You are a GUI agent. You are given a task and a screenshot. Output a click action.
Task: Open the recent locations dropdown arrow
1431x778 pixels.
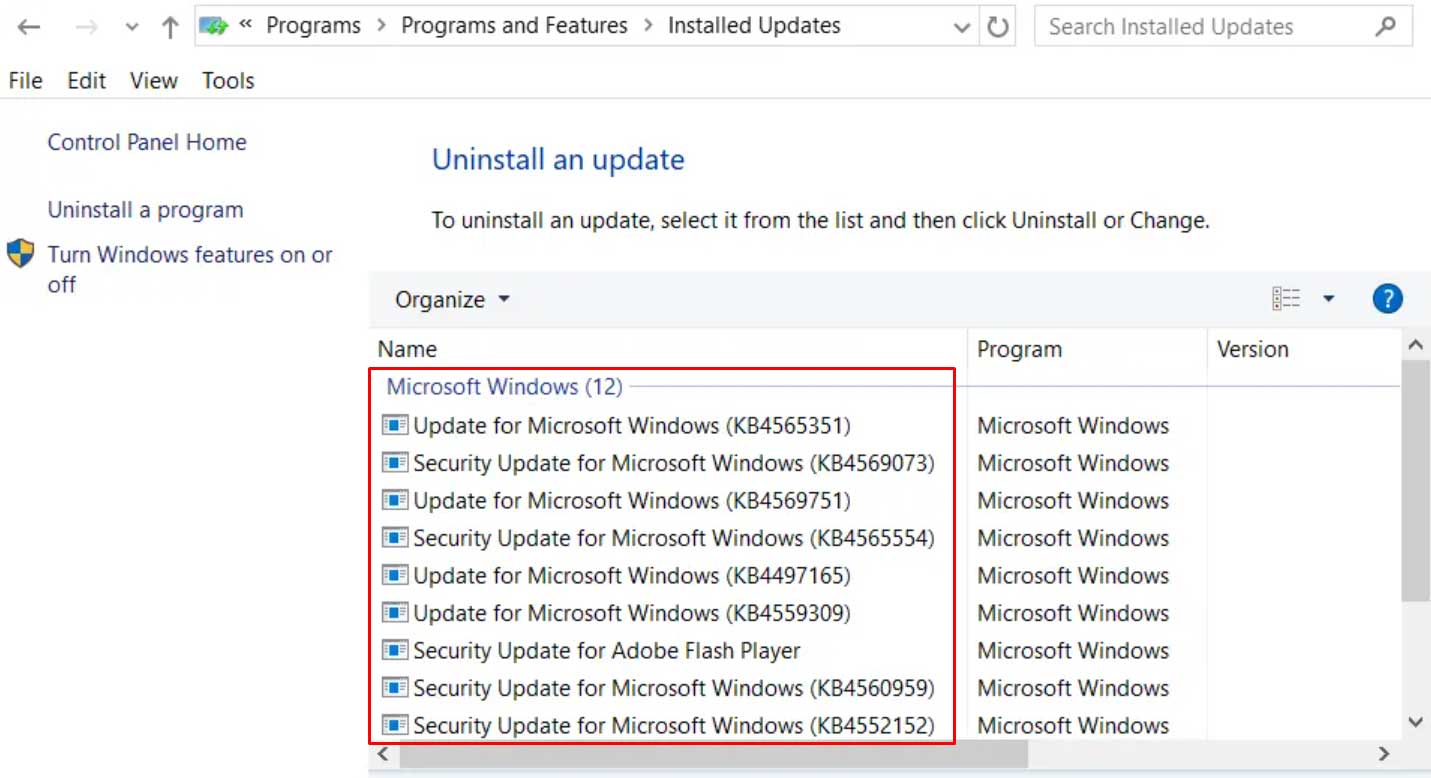coord(132,27)
